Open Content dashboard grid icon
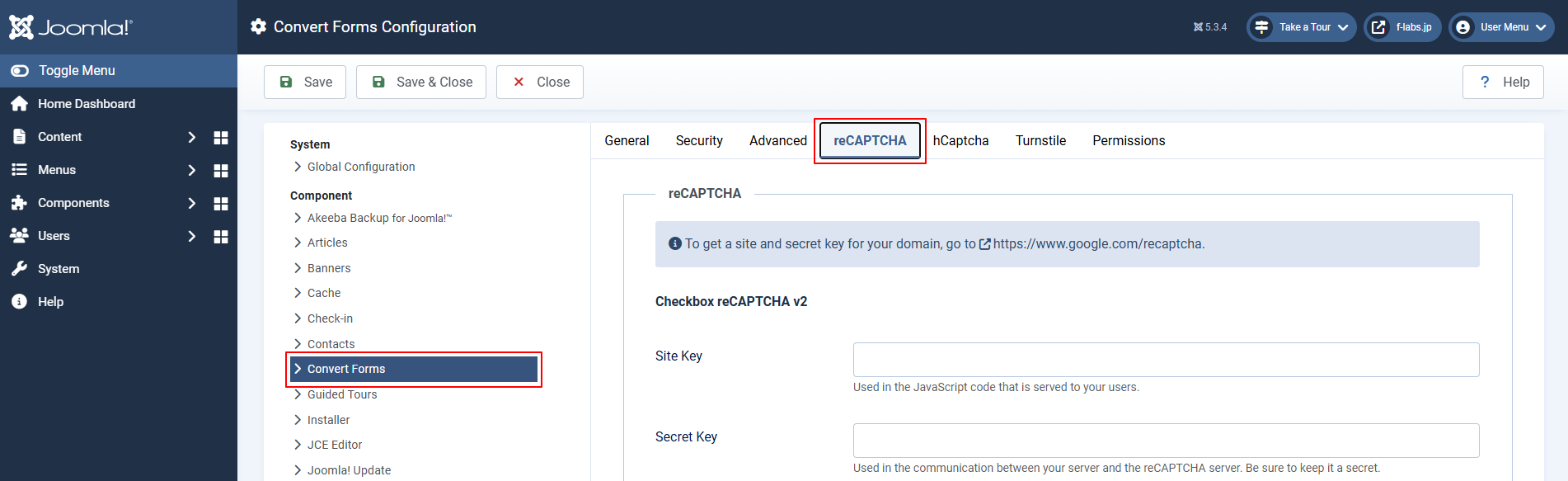The width and height of the screenshot is (1568, 481). [x=220, y=137]
